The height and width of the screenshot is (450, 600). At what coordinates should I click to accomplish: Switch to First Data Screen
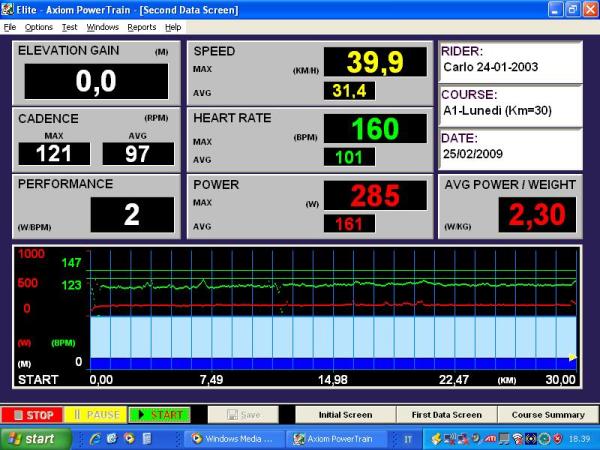[x=446, y=414]
